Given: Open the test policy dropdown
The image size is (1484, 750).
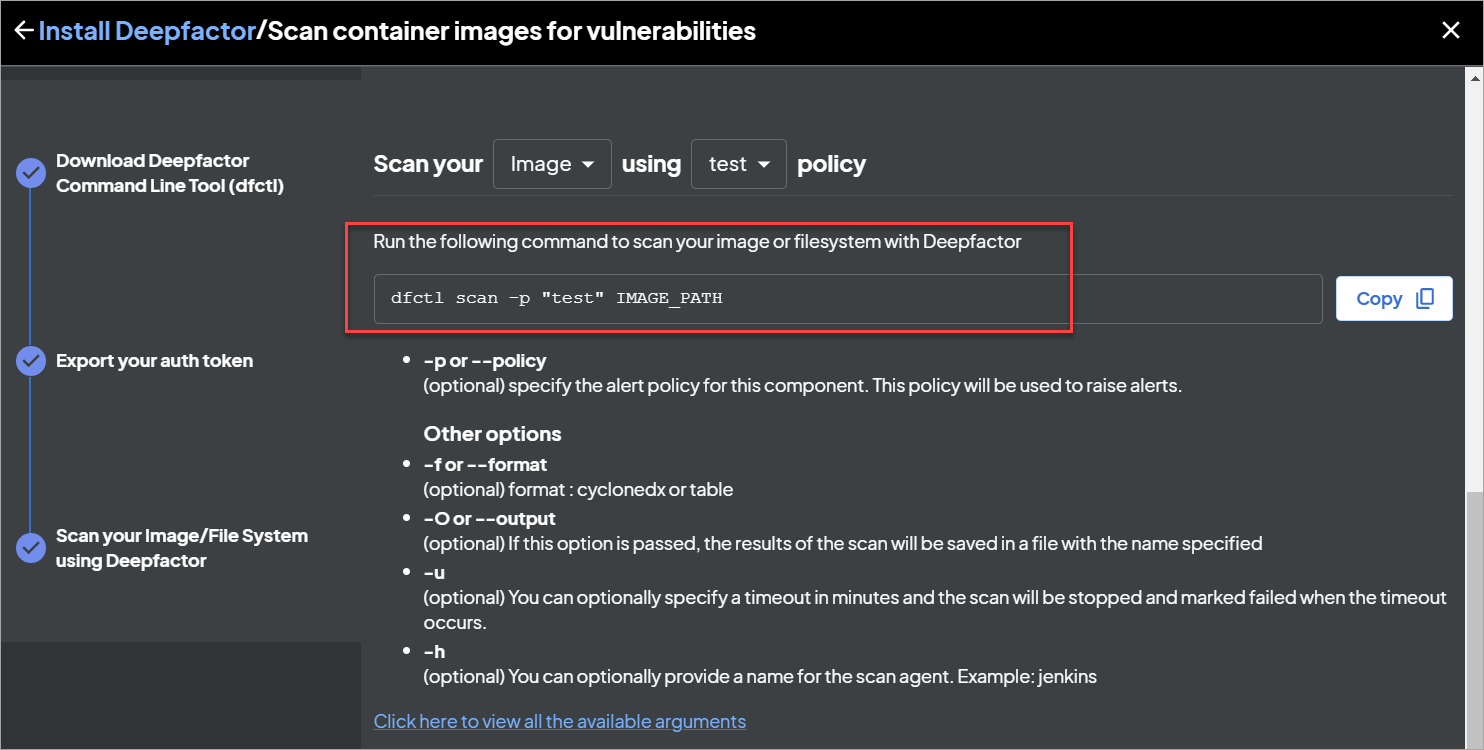Looking at the screenshot, I should click(x=739, y=164).
